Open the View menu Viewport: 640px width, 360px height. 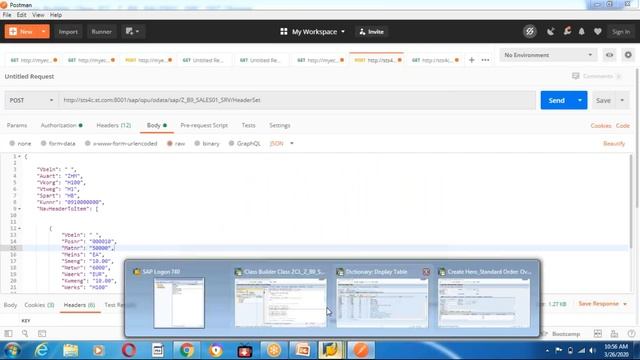click(38, 15)
